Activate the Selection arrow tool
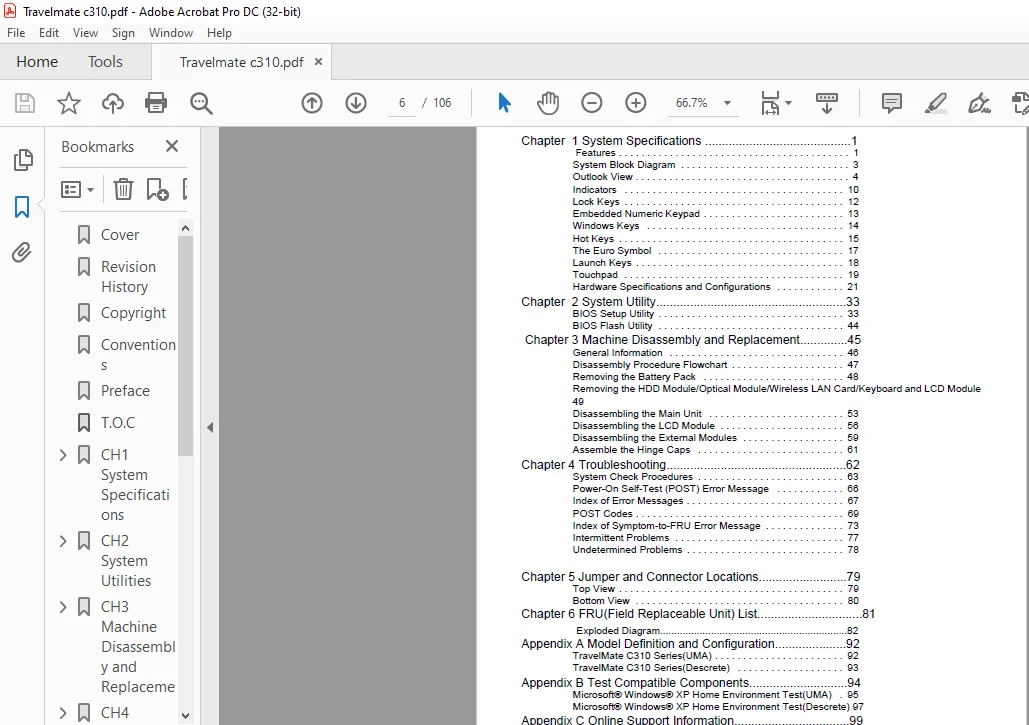Image resolution: width=1029 pixels, height=725 pixels. [504, 103]
